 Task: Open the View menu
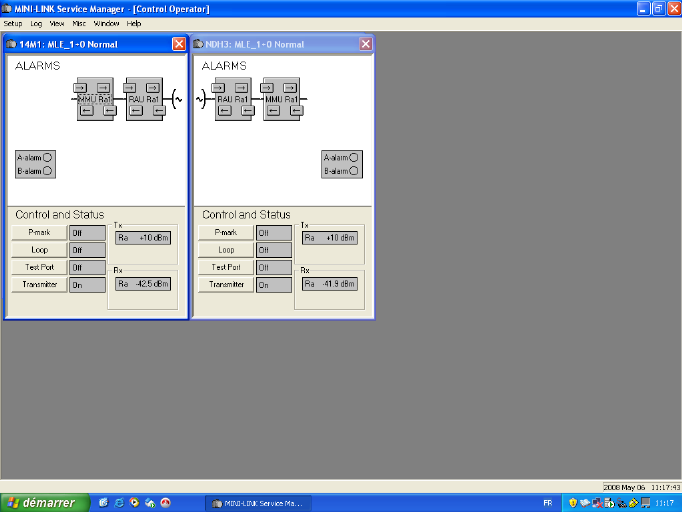pyautogui.click(x=57, y=23)
